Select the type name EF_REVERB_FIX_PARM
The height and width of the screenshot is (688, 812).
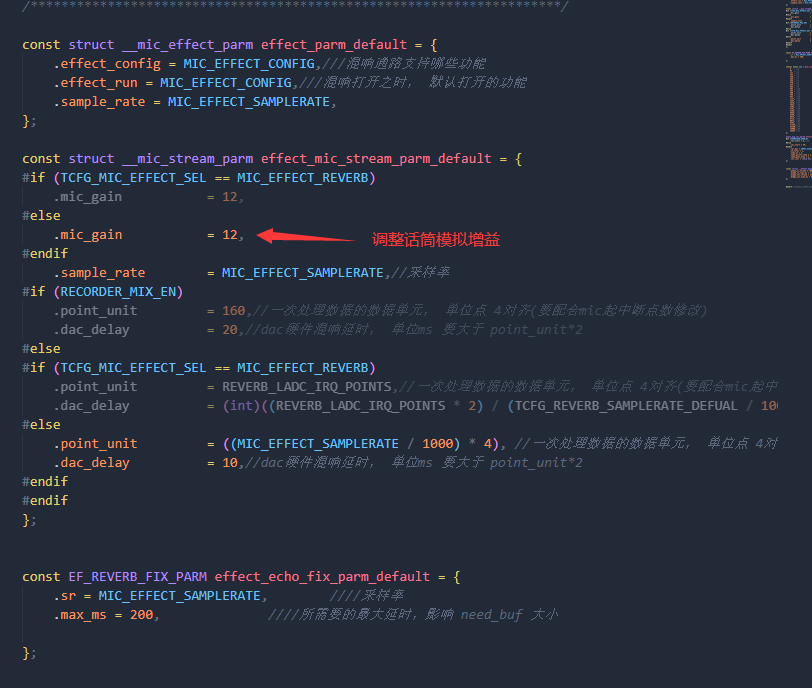pyautogui.click(x=137, y=577)
